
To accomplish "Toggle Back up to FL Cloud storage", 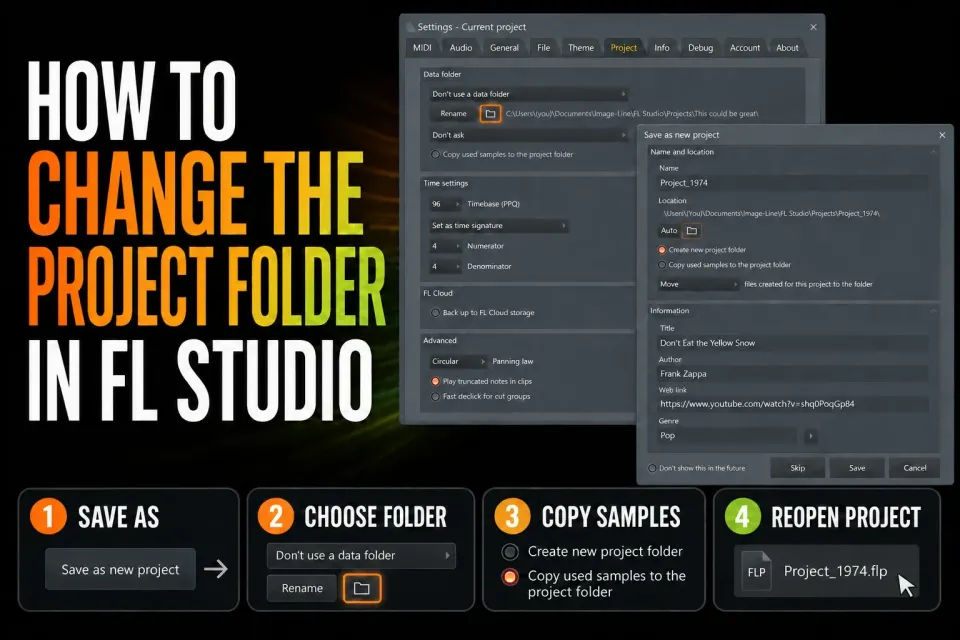I will pos(435,313).
